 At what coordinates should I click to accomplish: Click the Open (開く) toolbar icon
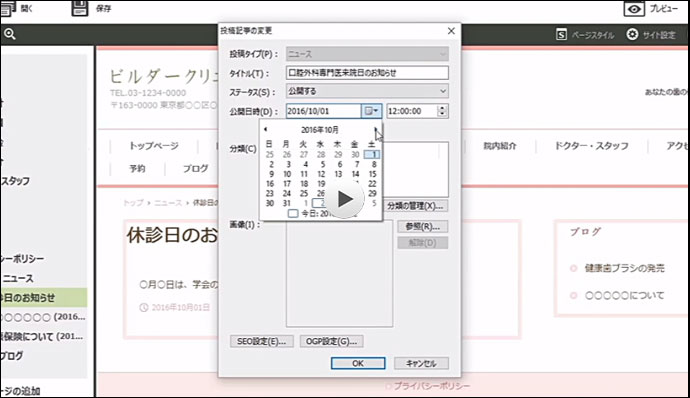(x=8, y=8)
